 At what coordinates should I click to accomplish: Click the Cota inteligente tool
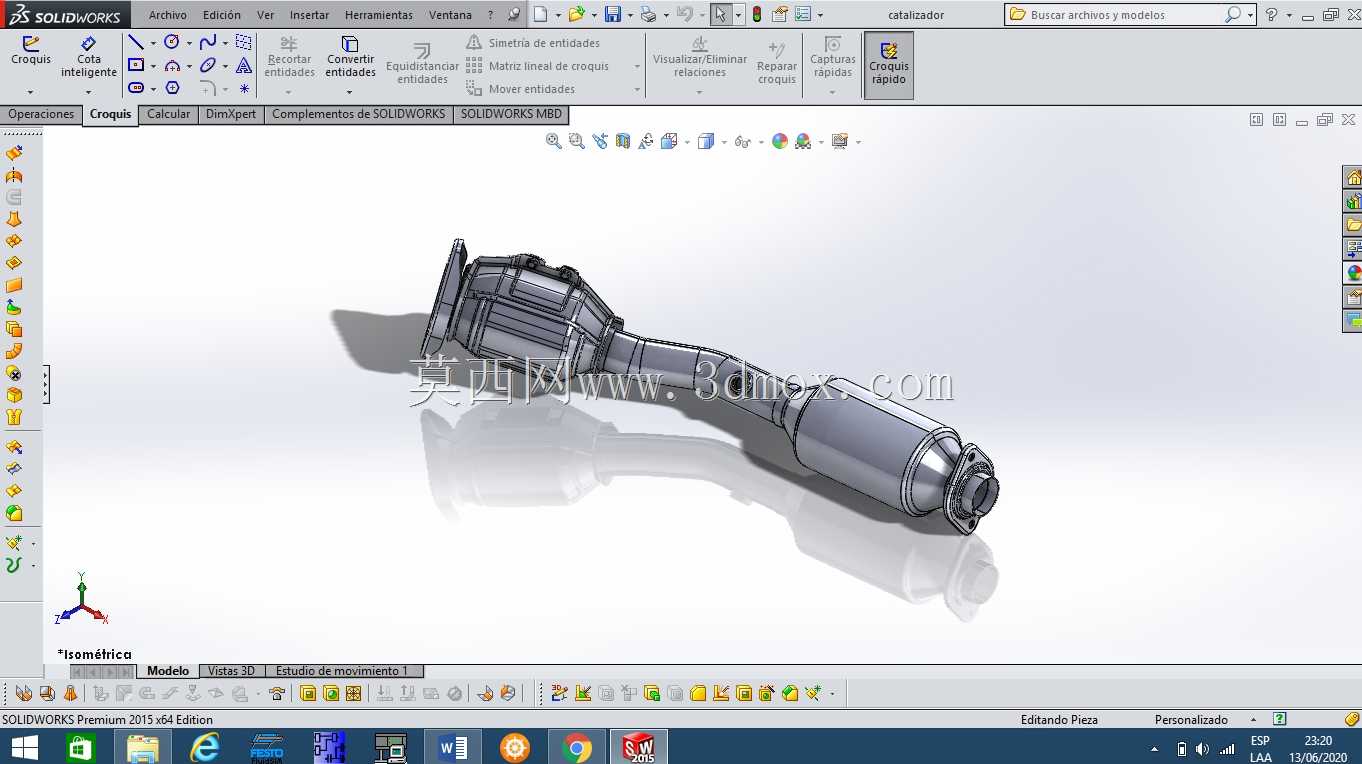88,58
